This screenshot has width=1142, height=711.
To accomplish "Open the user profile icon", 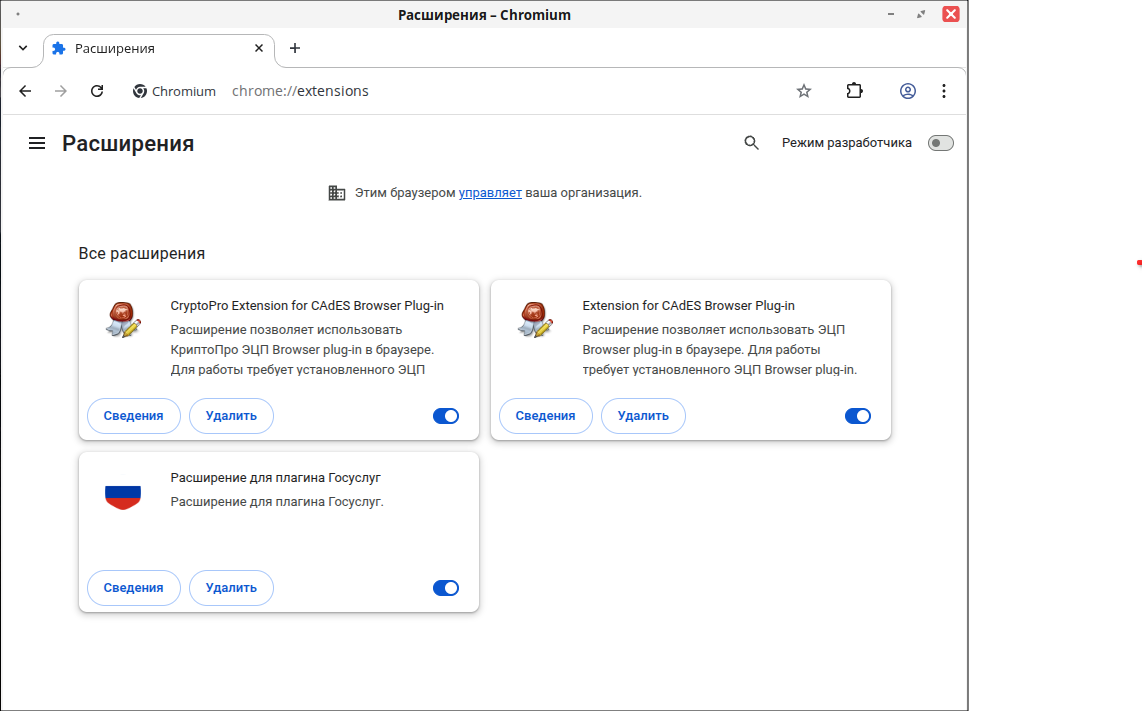I will pyautogui.click(x=907, y=91).
